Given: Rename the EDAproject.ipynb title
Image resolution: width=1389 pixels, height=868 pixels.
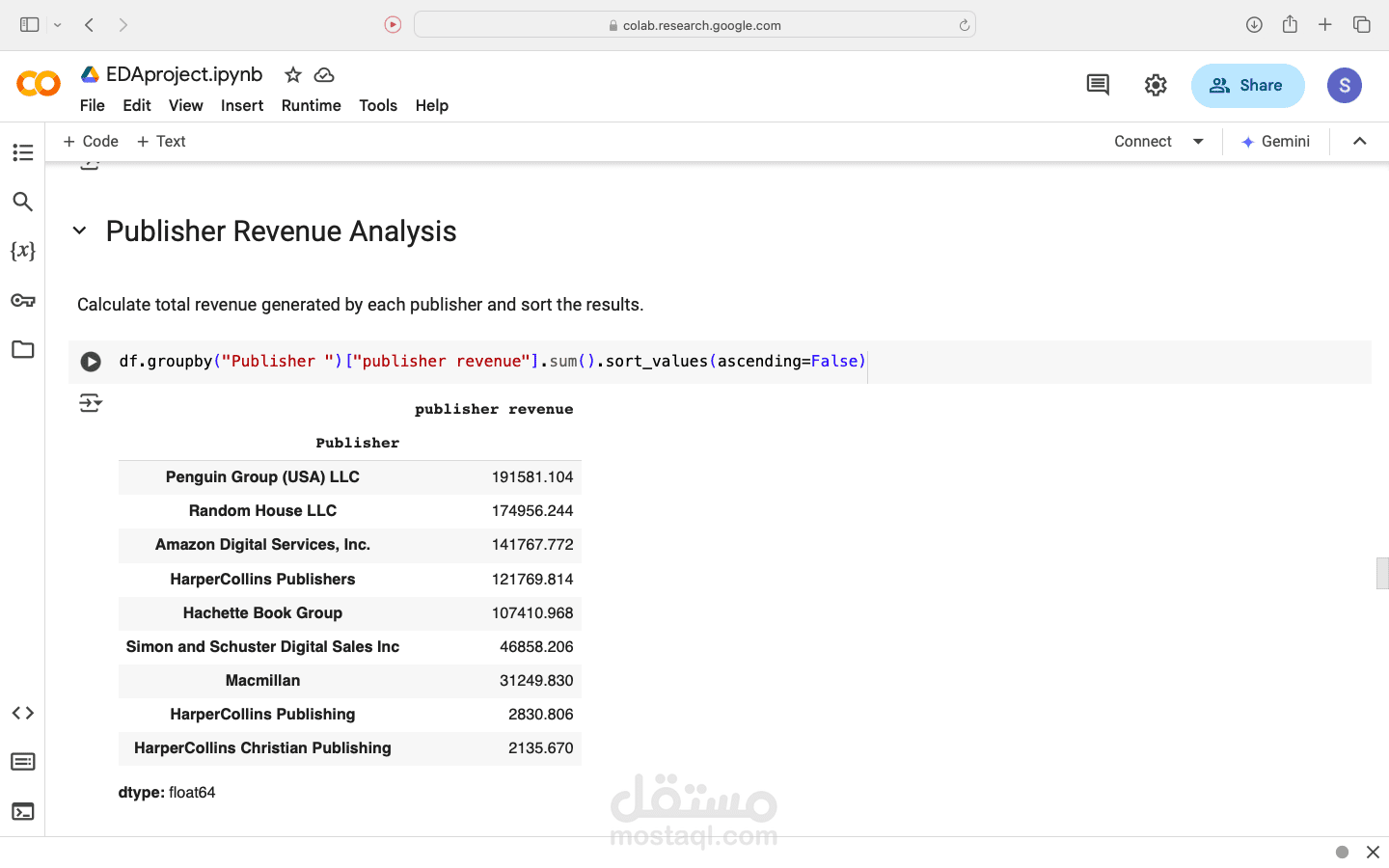Looking at the screenshot, I should coord(184,74).
